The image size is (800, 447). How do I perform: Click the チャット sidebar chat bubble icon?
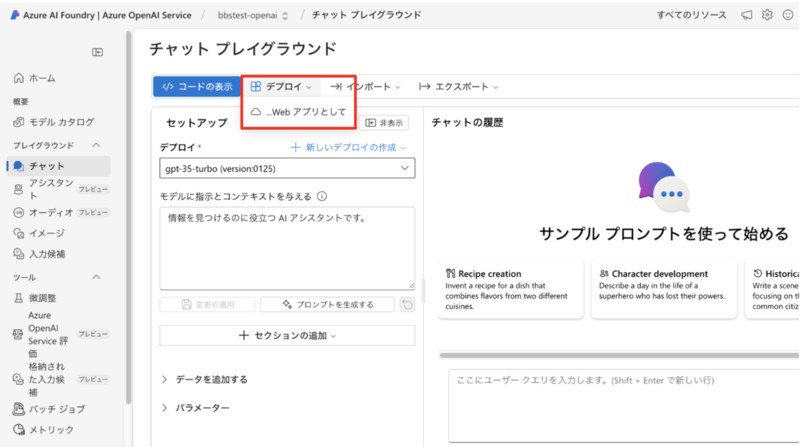pos(18,166)
